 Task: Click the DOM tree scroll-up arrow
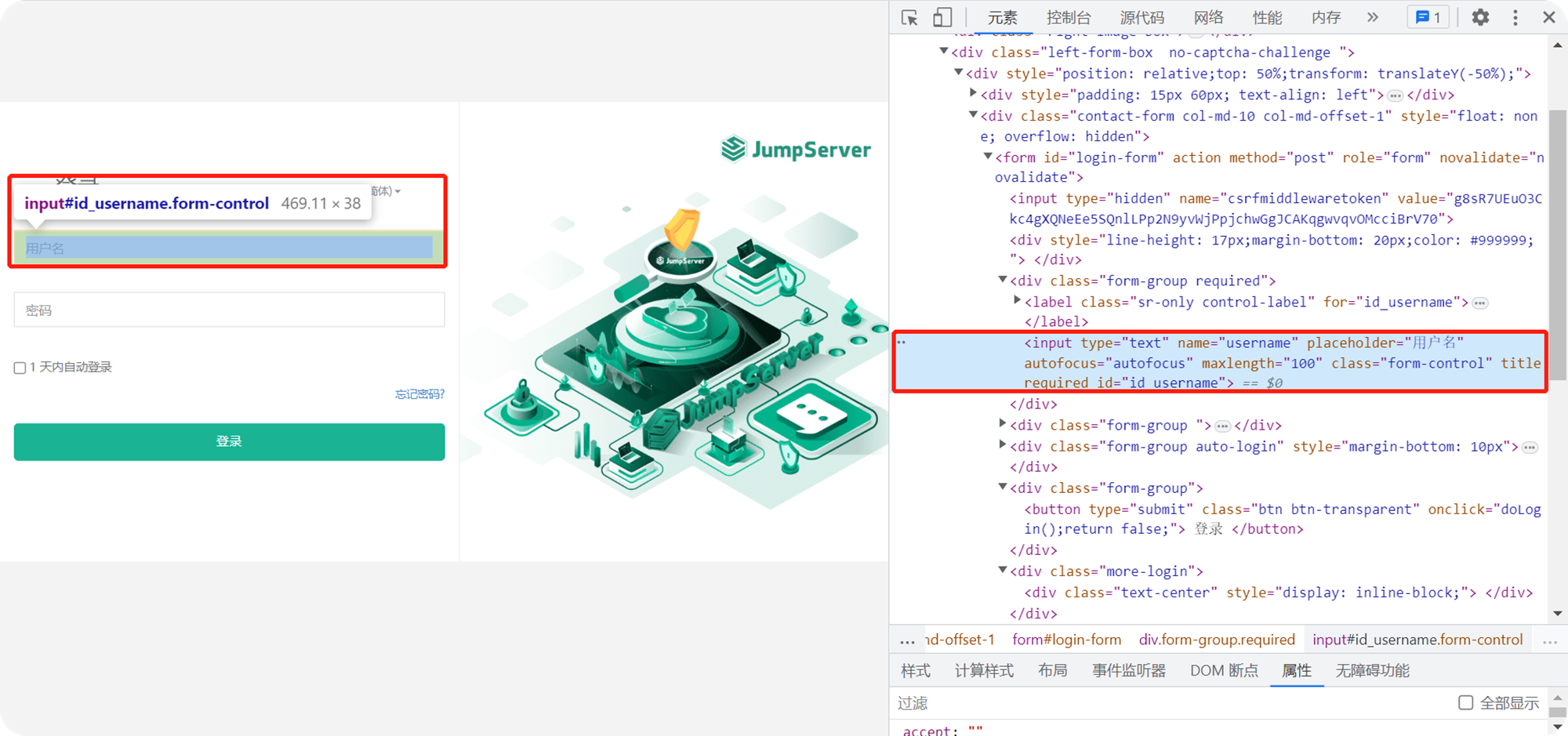click(x=1557, y=45)
